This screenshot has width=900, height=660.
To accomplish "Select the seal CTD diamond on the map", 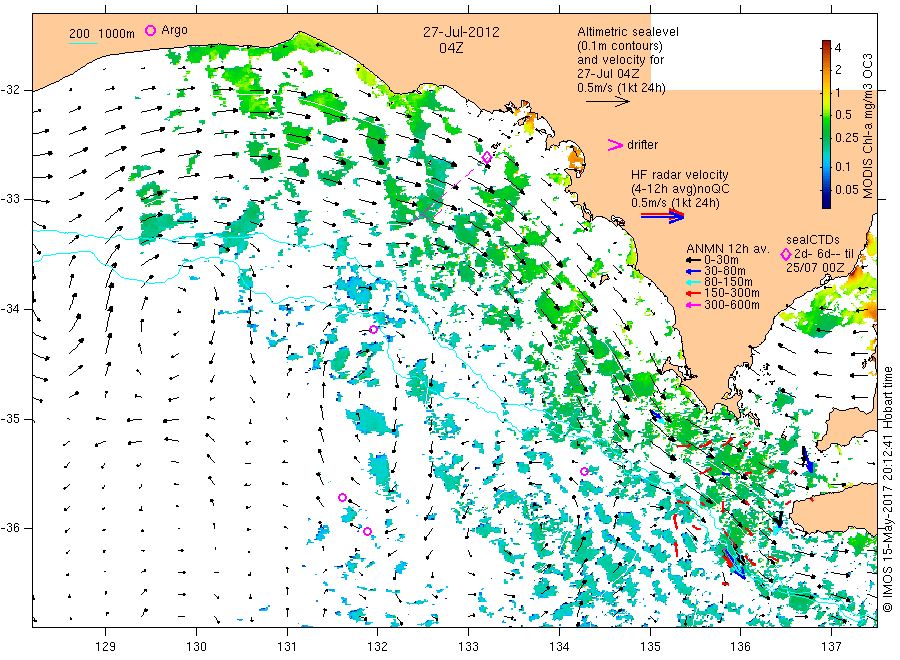I will [487, 157].
